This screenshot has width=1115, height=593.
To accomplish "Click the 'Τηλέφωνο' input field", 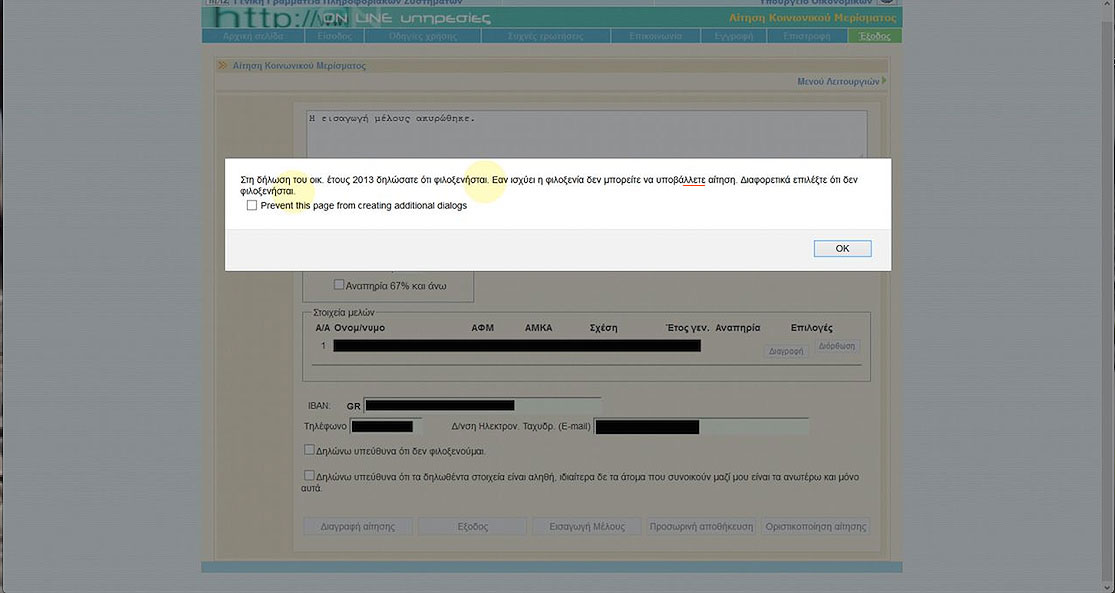I will coord(385,427).
